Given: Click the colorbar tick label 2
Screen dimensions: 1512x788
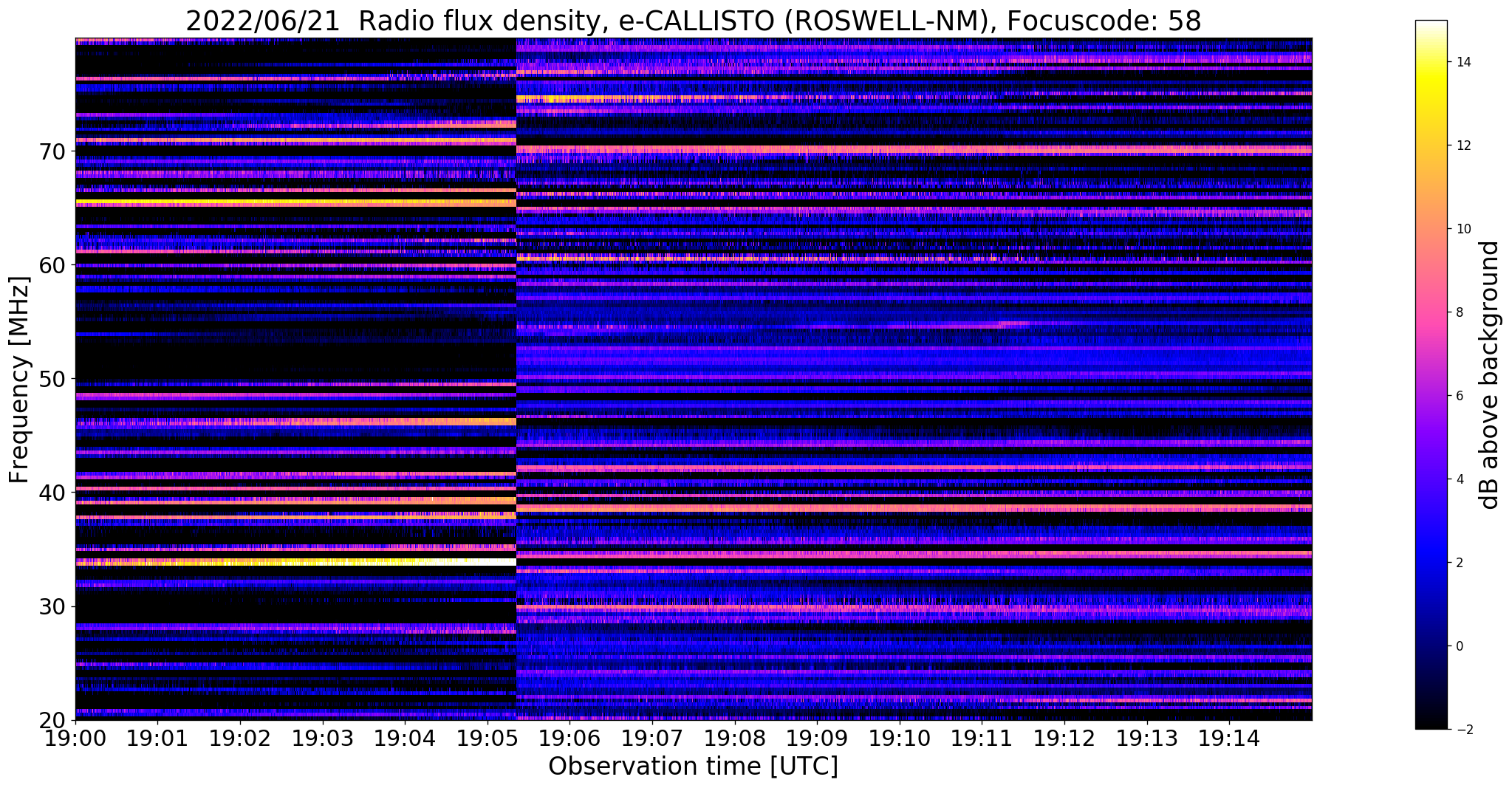Looking at the screenshot, I should (x=1460, y=563).
